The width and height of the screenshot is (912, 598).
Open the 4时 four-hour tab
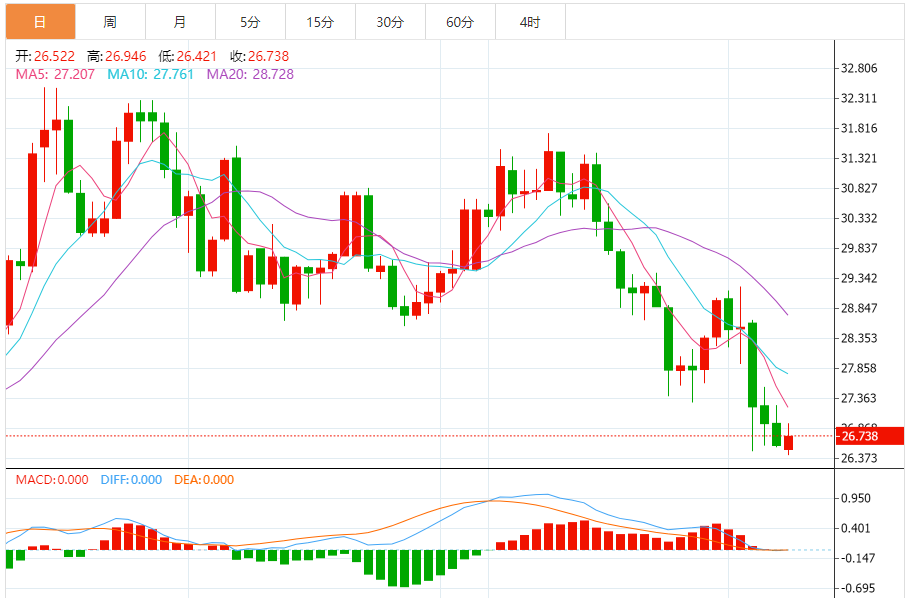[x=530, y=22]
